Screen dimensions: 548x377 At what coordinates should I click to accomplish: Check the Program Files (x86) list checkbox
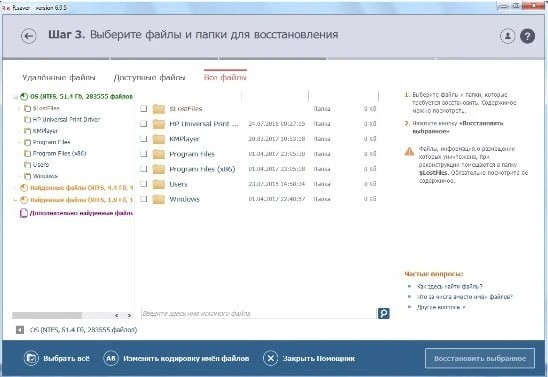click(144, 169)
